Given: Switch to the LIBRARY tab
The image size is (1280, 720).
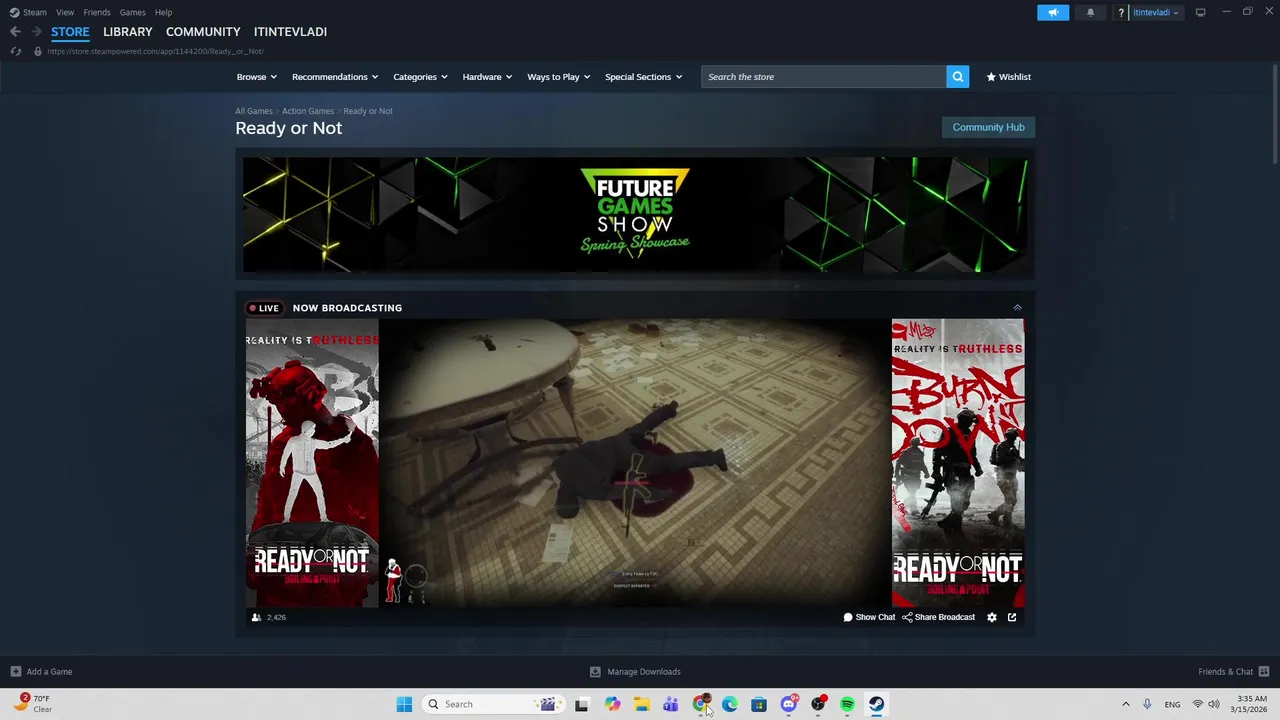Looking at the screenshot, I should (x=128, y=32).
